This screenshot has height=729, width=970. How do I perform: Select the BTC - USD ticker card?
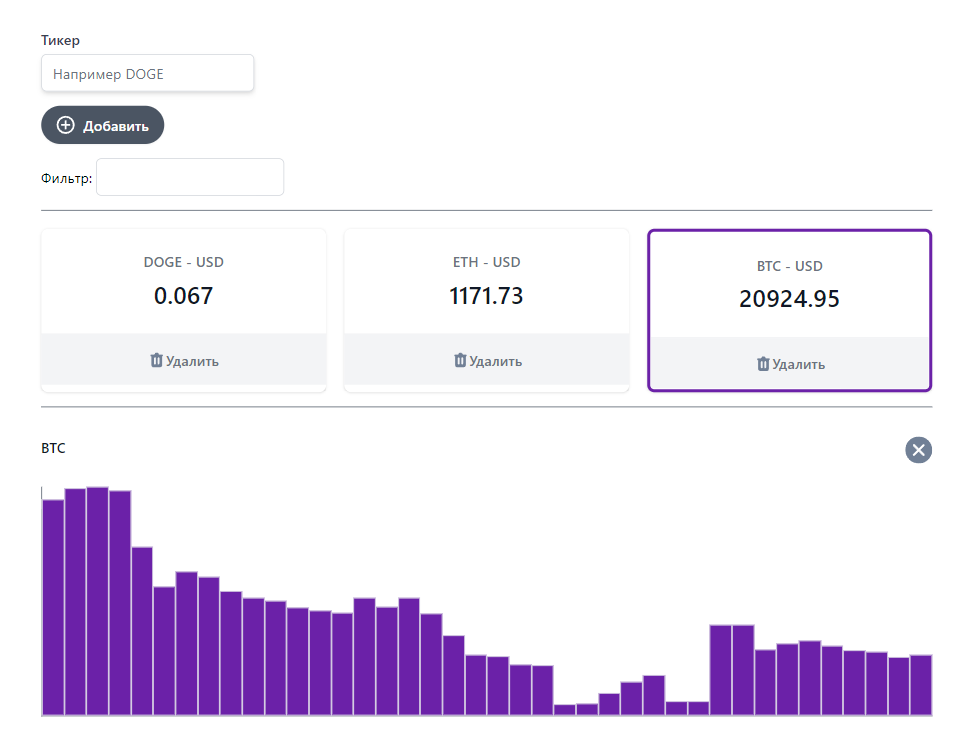coord(789,284)
